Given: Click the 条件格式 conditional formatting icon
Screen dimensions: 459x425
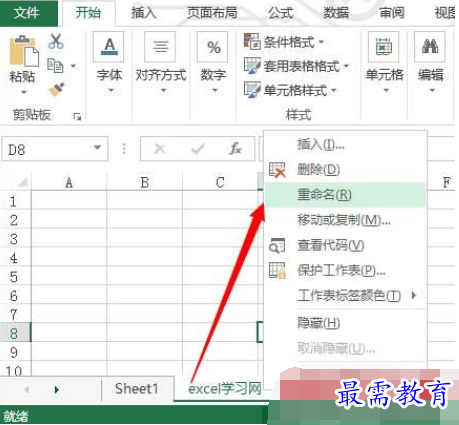Looking at the screenshot, I should click(252, 42).
